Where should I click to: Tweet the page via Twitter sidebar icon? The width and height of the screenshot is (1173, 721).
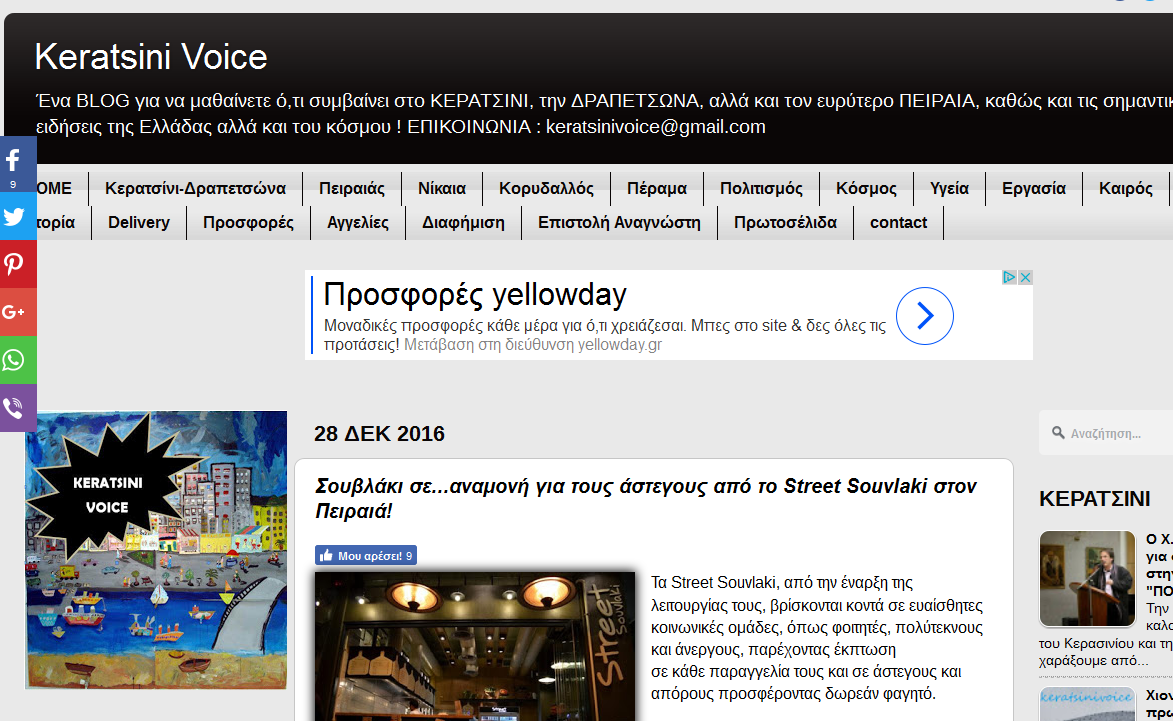pos(16,216)
